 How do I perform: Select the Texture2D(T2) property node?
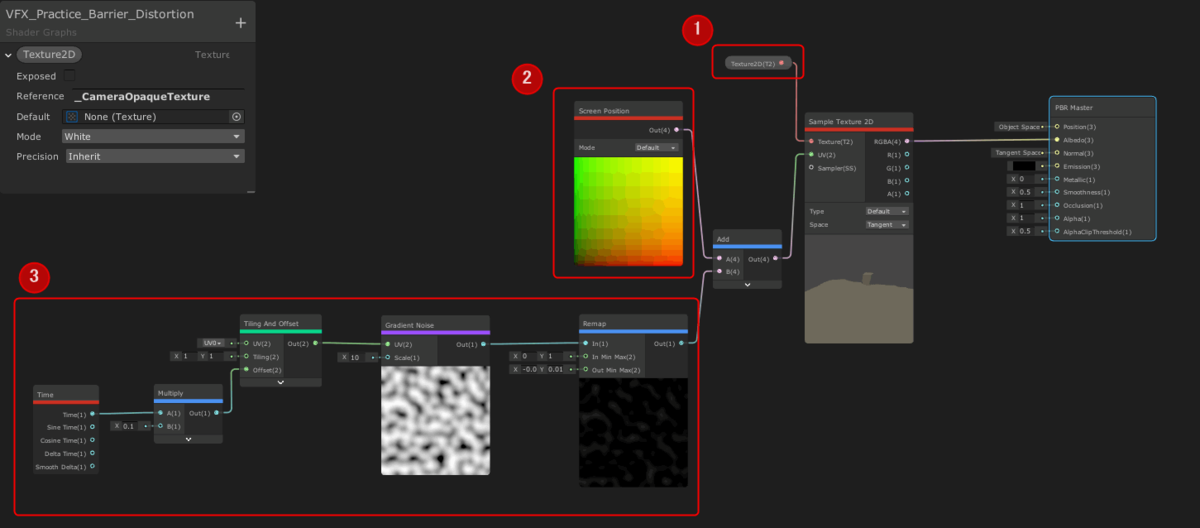click(759, 63)
